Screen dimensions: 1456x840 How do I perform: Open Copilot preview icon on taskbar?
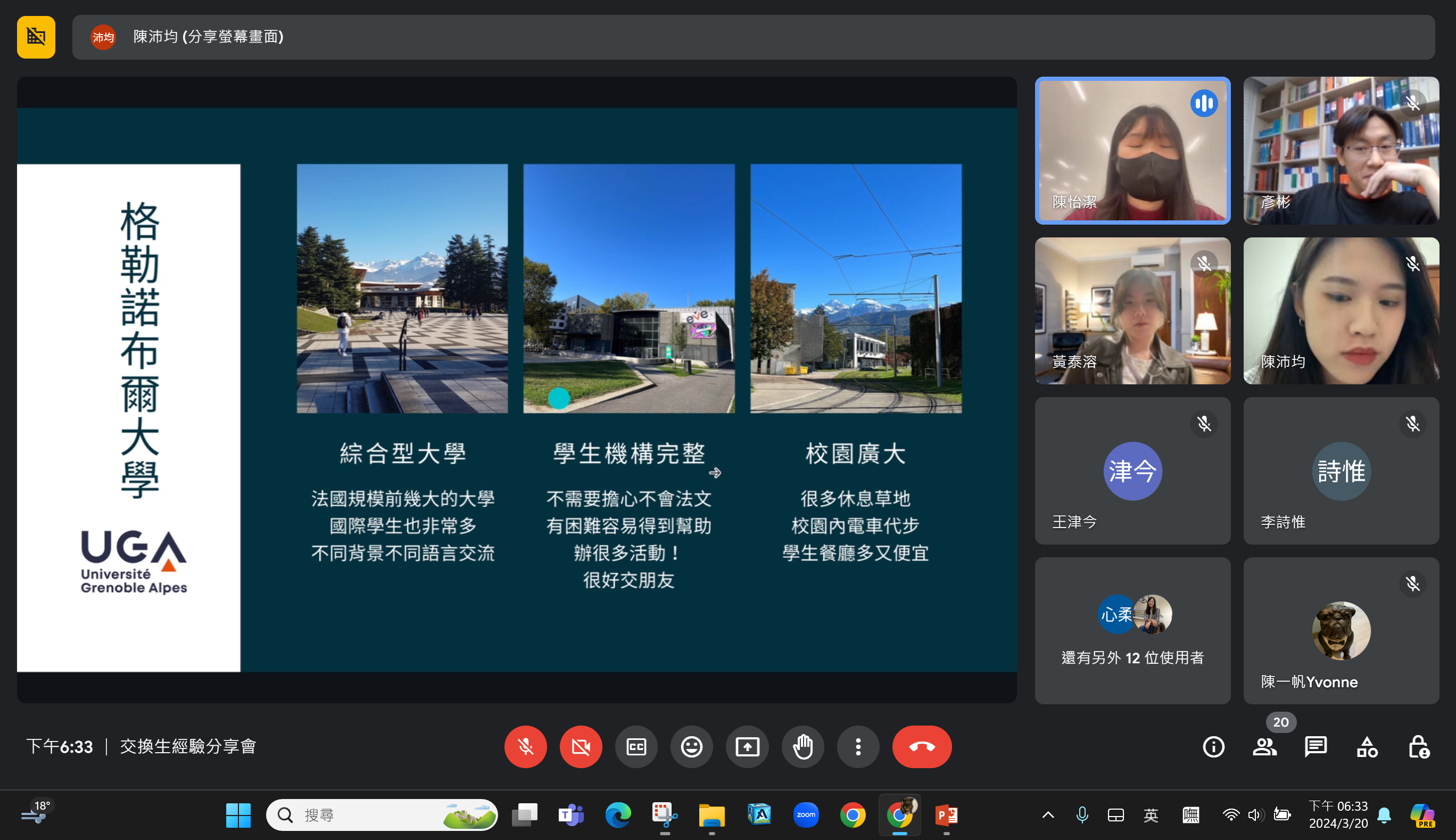click(1422, 815)
